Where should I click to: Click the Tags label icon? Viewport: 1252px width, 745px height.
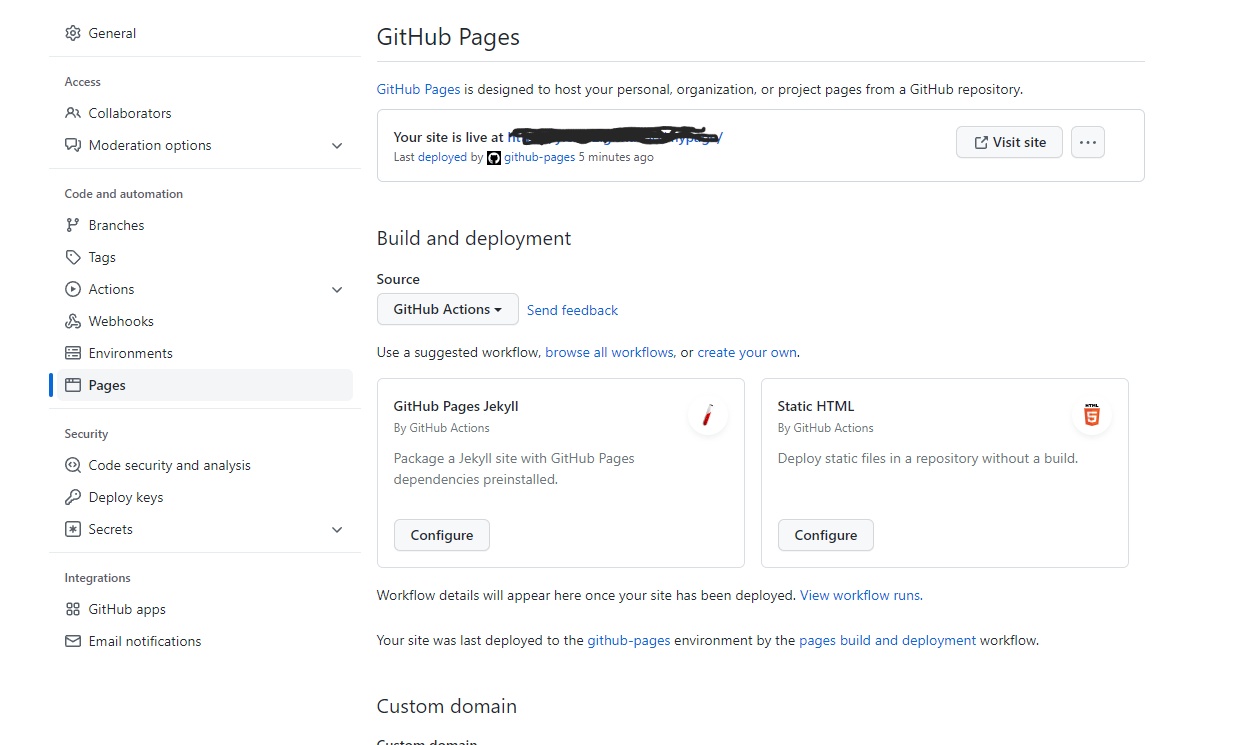coord(73,257)
